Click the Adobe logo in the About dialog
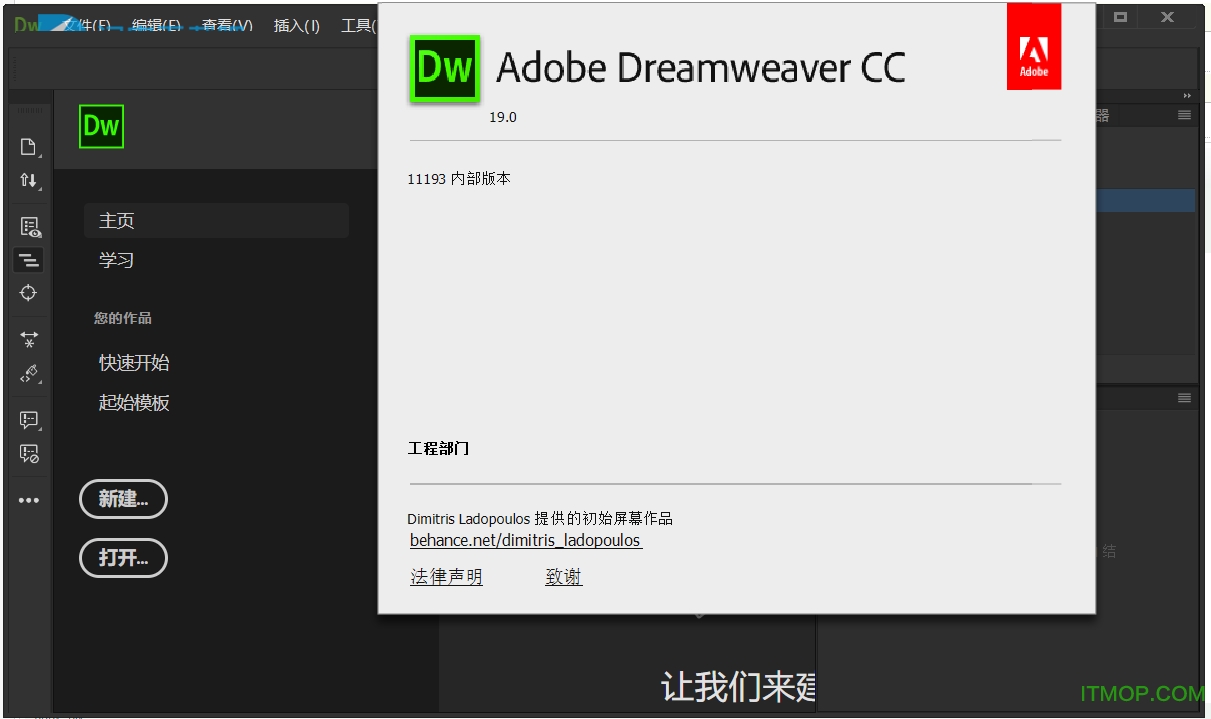Screen dimensions: 1211x719 coord(1034,46)
